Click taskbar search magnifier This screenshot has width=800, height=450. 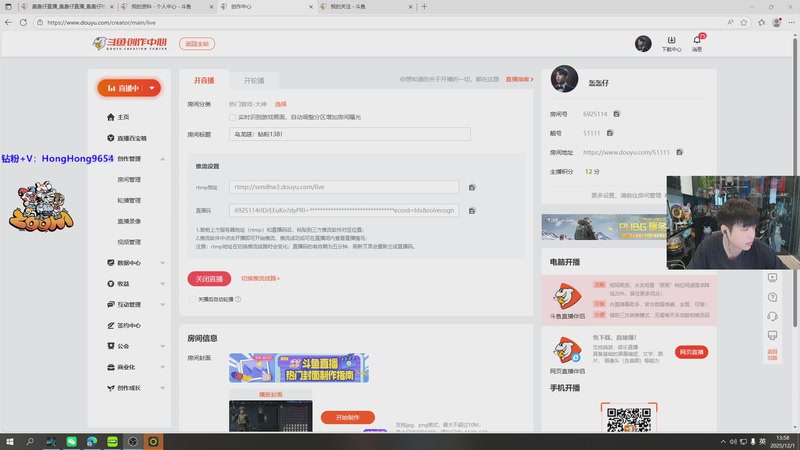pyautogui.click(x=30, y=441)
